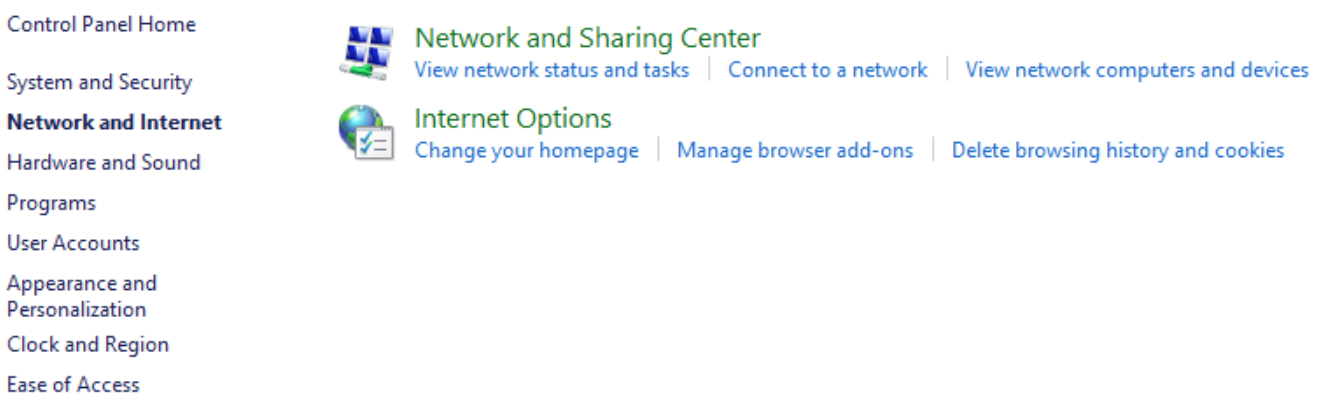The height and width of the screenshot is (416, 1322).
Task: Go to Appearance and Personalization
Action: tap(81, 296)
